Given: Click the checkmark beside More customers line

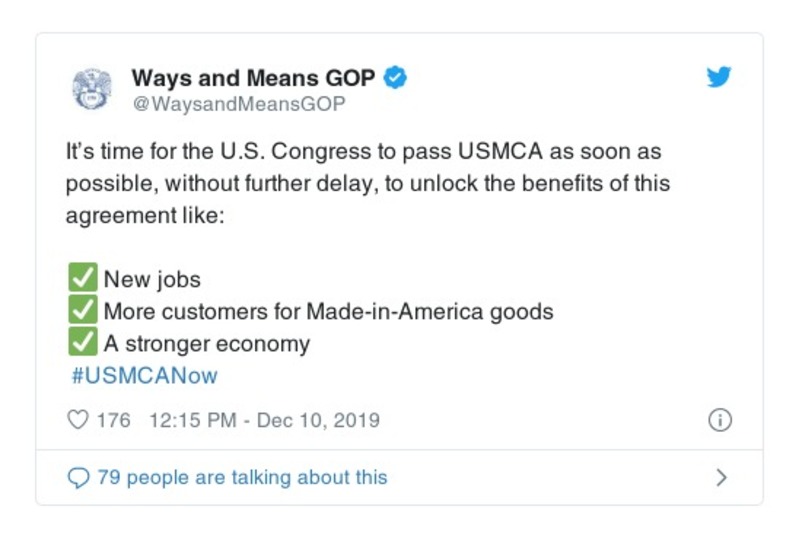Looking at the screenshot, I should coord(83,311).
